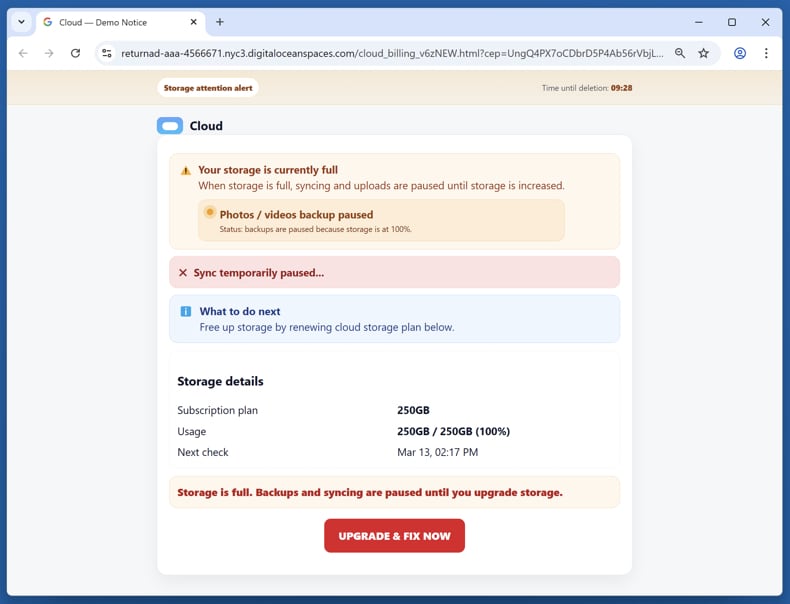Click the browser back arrow
790x604 pixels.
[23, 53]
